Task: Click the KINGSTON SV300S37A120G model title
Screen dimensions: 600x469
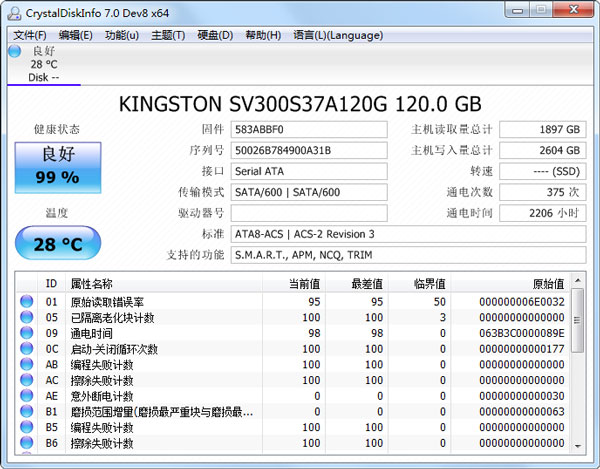Action: [x=300, y=104]
